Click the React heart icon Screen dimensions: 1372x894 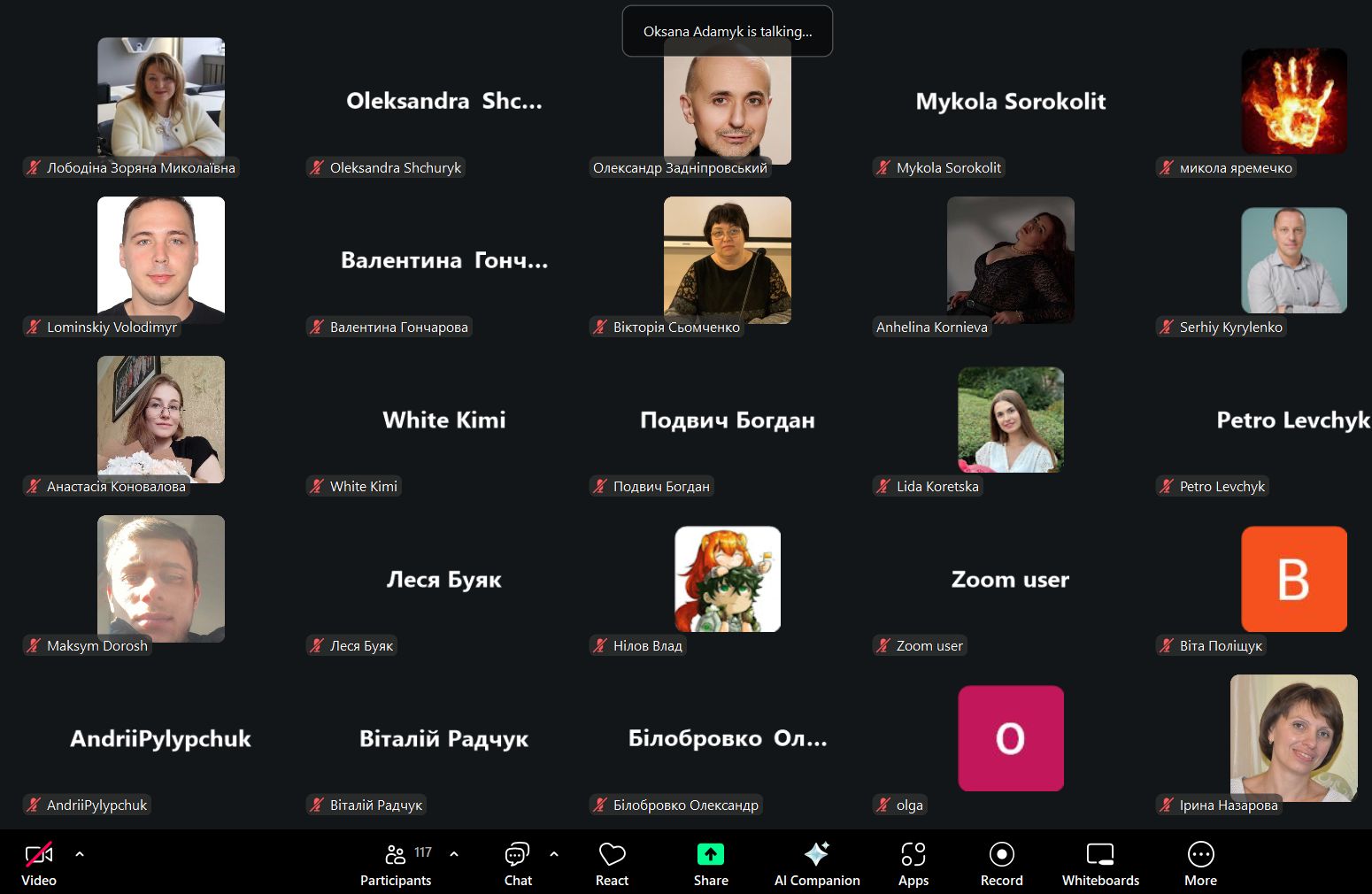pos(612,854)
